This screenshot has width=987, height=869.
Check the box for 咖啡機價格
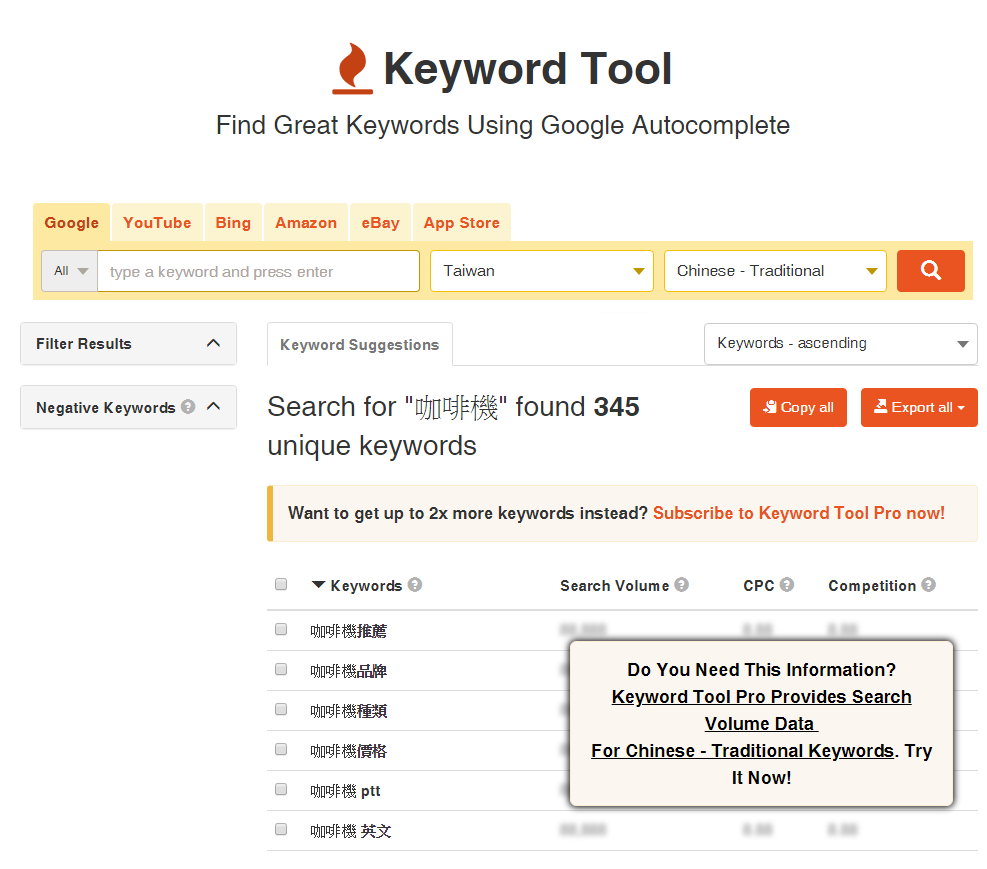(281, 749)
